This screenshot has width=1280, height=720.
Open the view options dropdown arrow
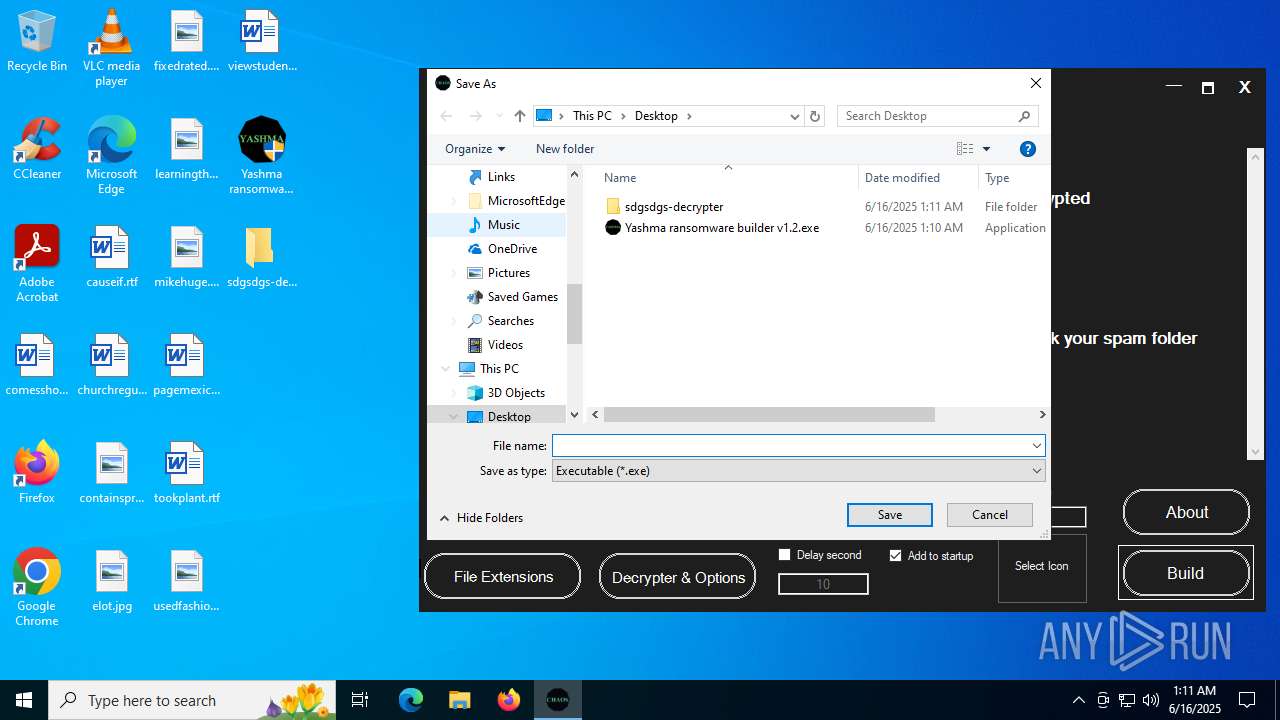(x=986, y=149)
